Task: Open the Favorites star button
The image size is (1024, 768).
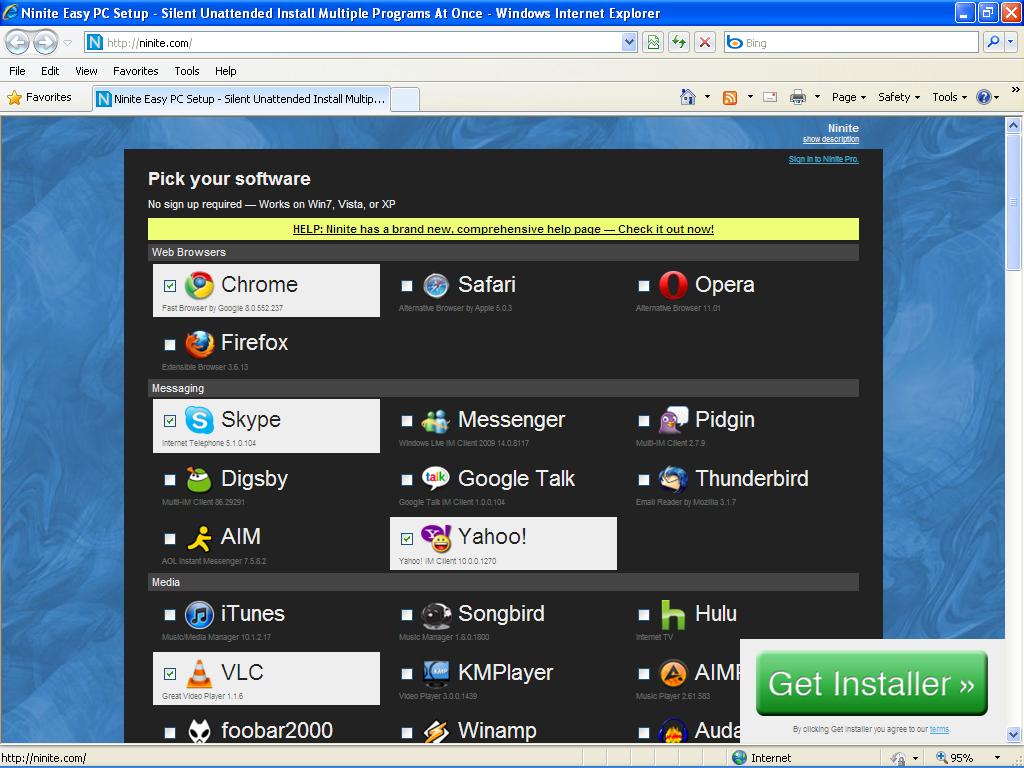Action: 39,97
